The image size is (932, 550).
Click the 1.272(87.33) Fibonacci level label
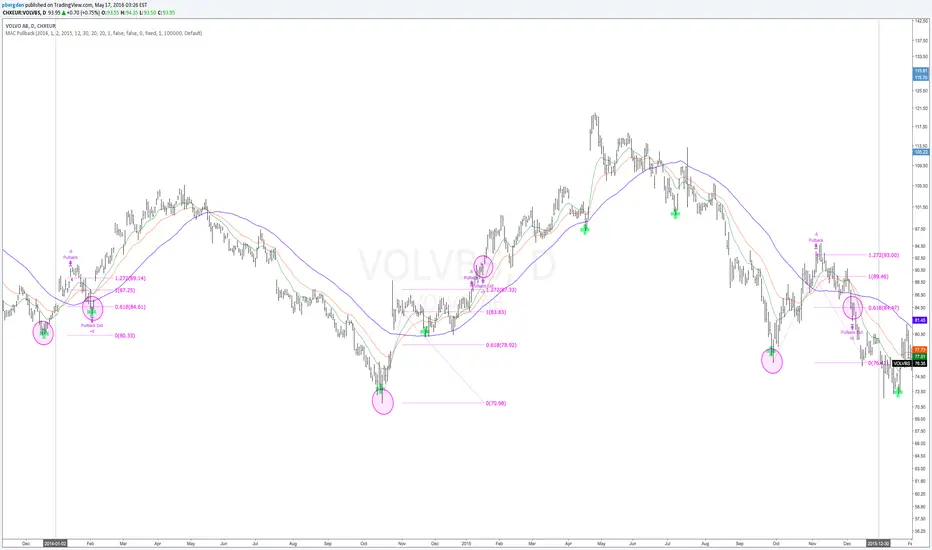[x=501, y=290]
